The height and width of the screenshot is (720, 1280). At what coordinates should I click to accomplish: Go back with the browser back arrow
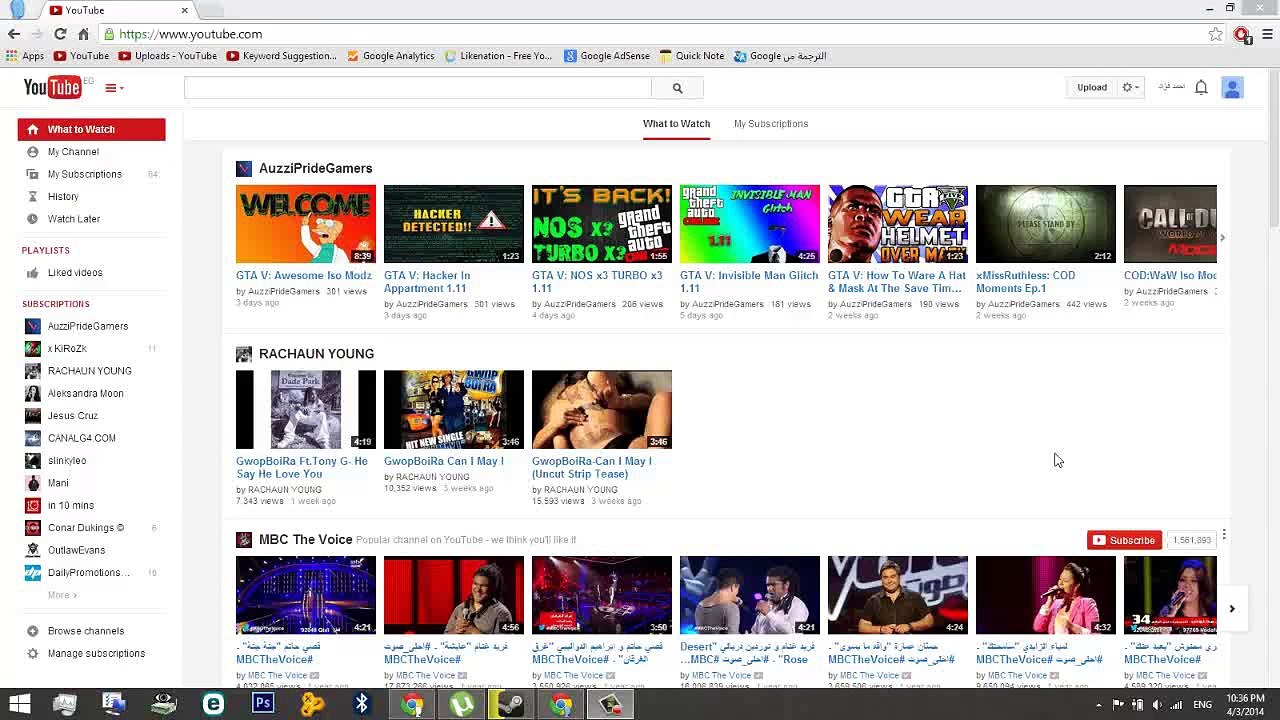coord(14,34)
